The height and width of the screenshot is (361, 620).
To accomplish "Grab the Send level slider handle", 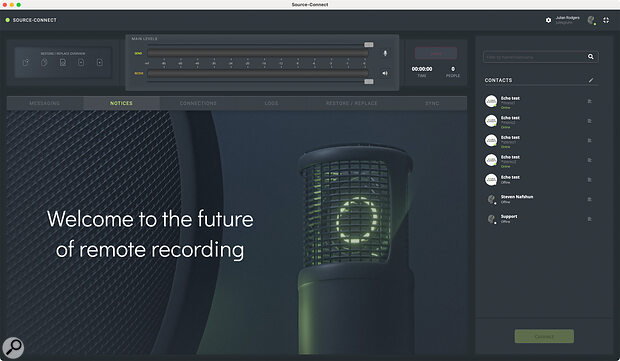I will click(369, 45).
